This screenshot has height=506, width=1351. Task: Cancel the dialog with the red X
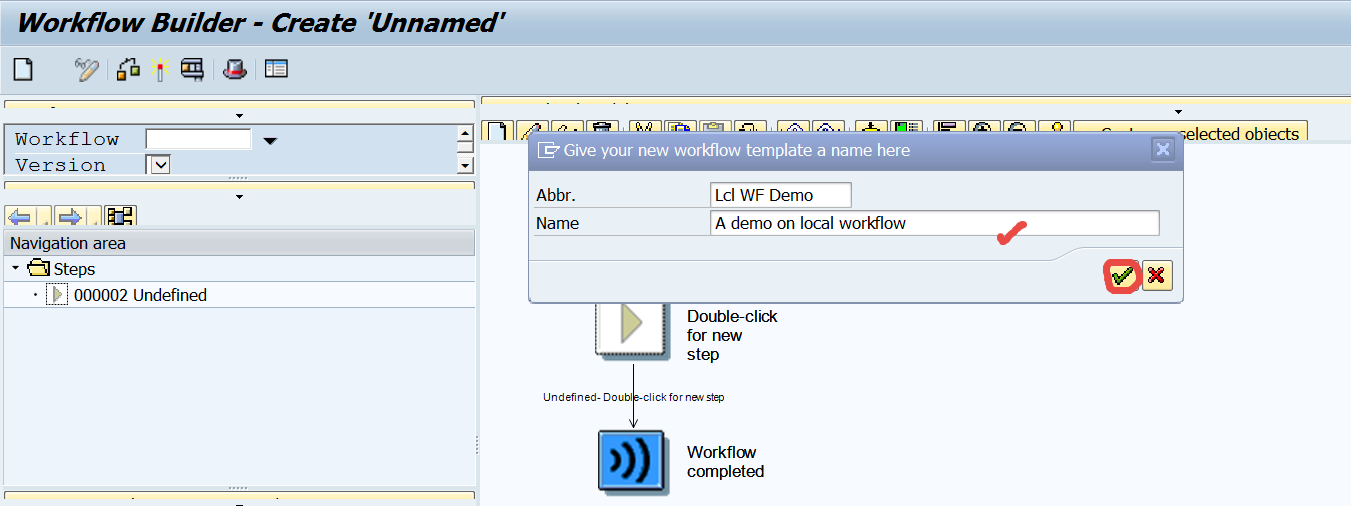[x=1157, y=276]
